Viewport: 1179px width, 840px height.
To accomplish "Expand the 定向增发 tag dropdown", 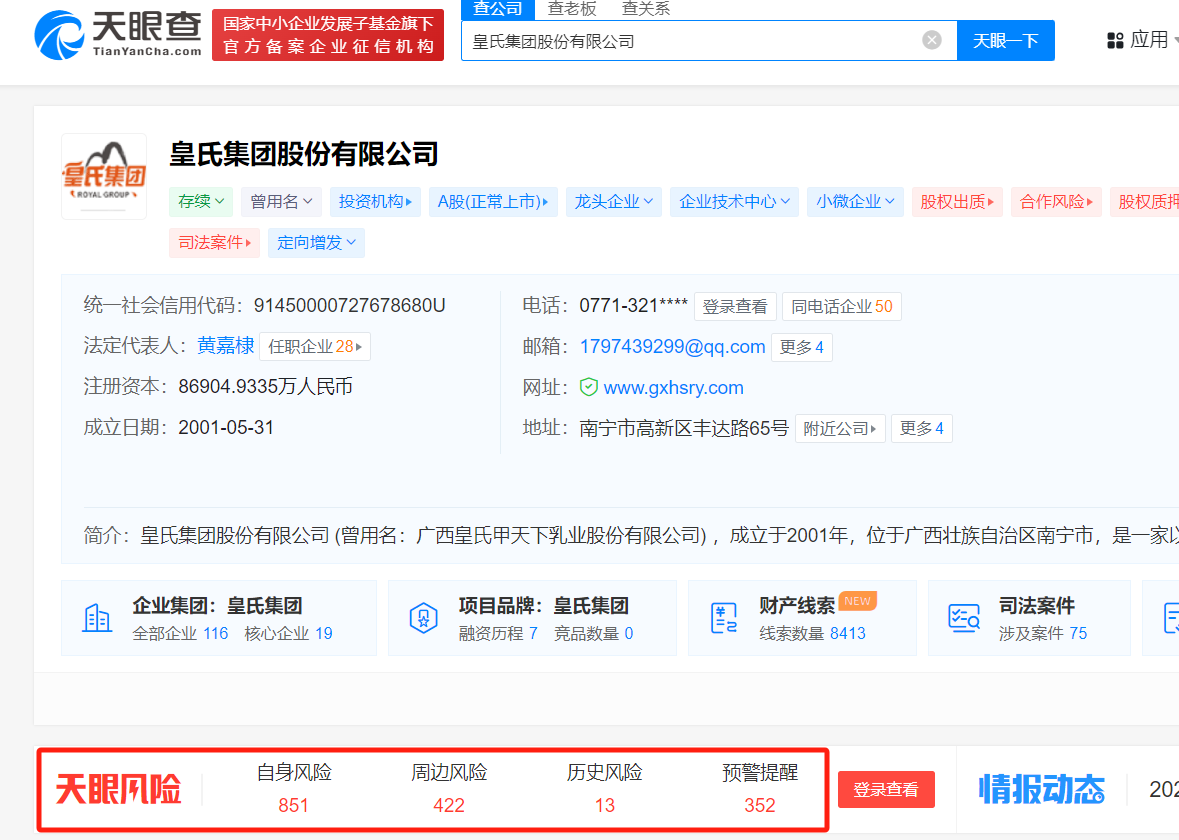I will tap(316, 243).
